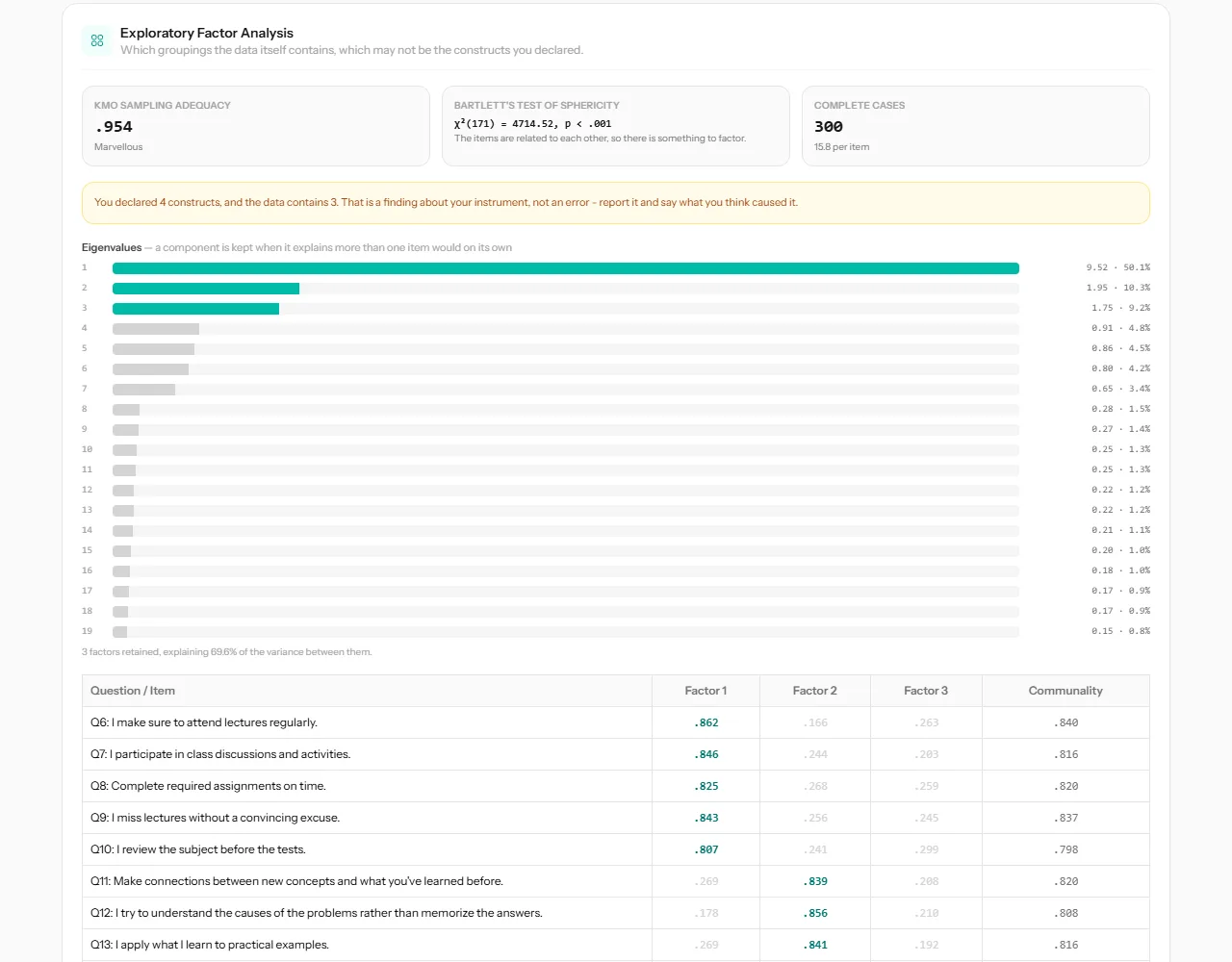
Task: Select the Q11 make connections item
Action: click(616, 881)
